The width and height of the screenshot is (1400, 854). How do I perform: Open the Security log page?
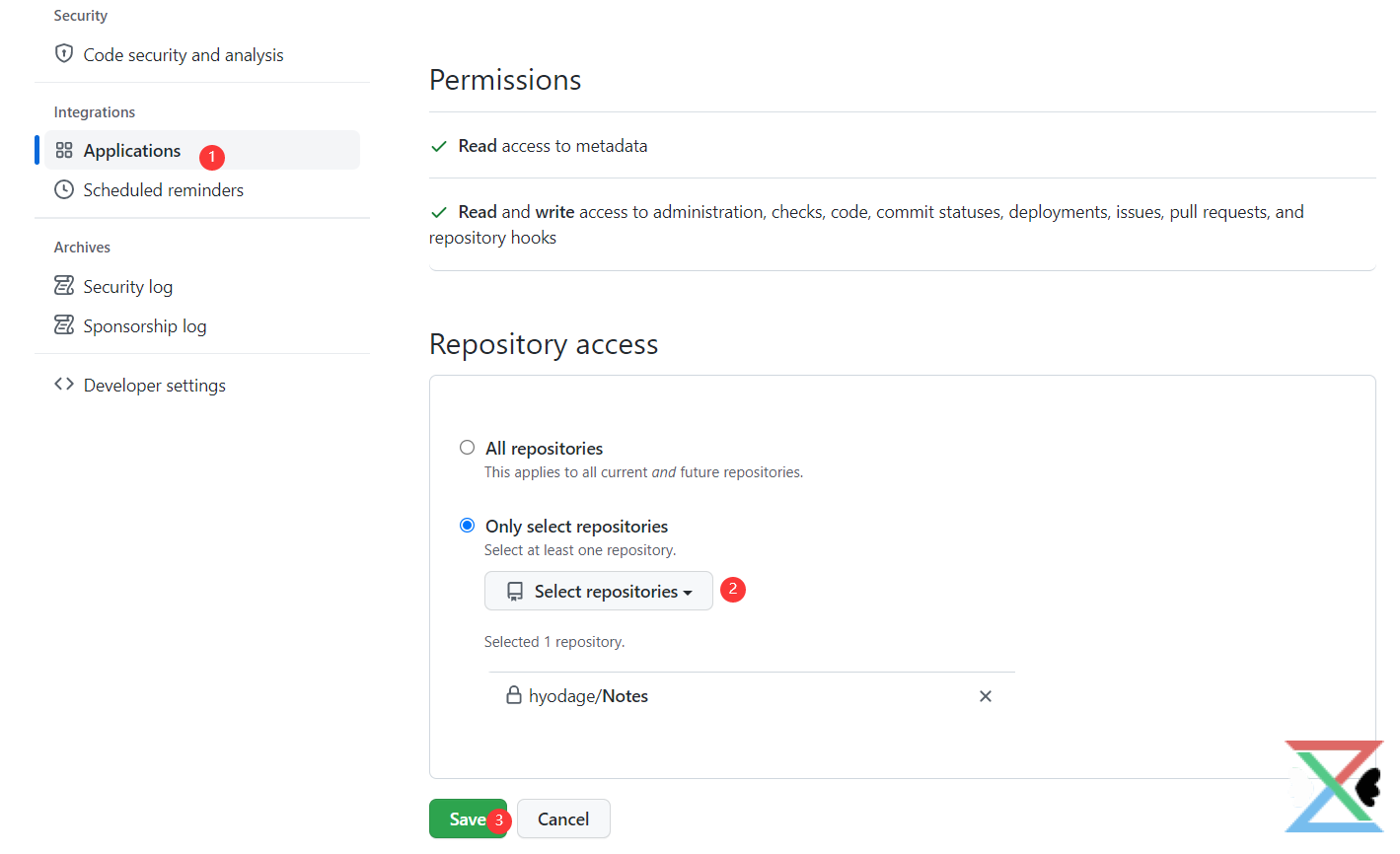click(x=128, y=287)
